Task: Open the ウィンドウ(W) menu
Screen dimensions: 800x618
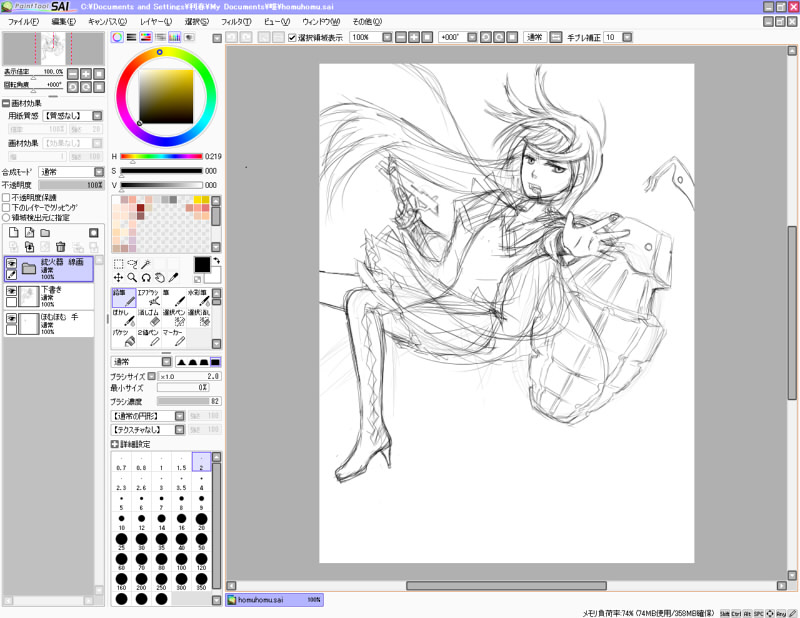Action: point(321,21)
